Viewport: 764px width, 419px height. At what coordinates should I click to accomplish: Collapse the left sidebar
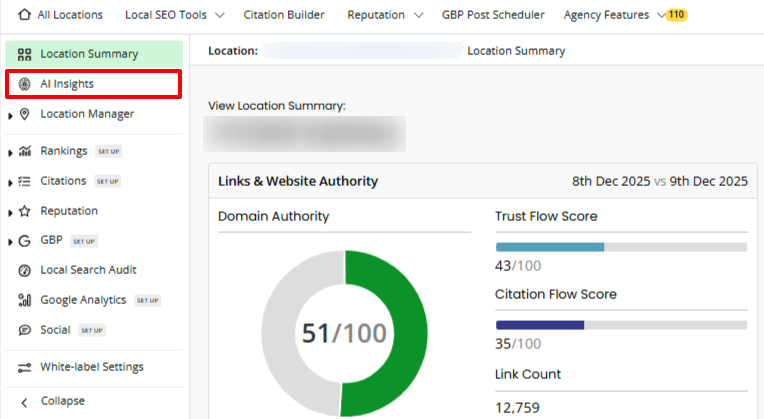click(62, 401)
